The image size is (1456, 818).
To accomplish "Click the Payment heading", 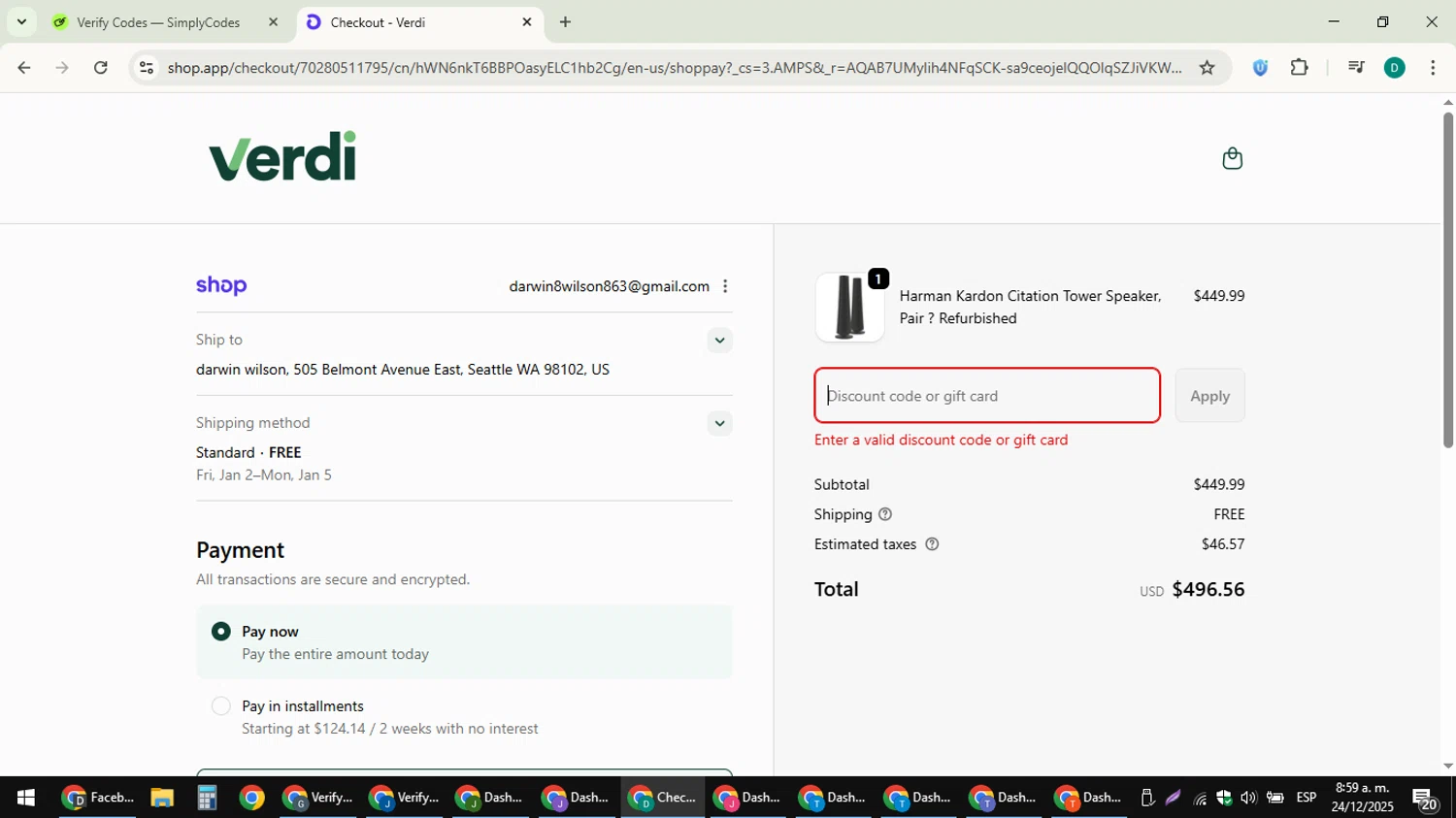I will [x=240, y=550].
